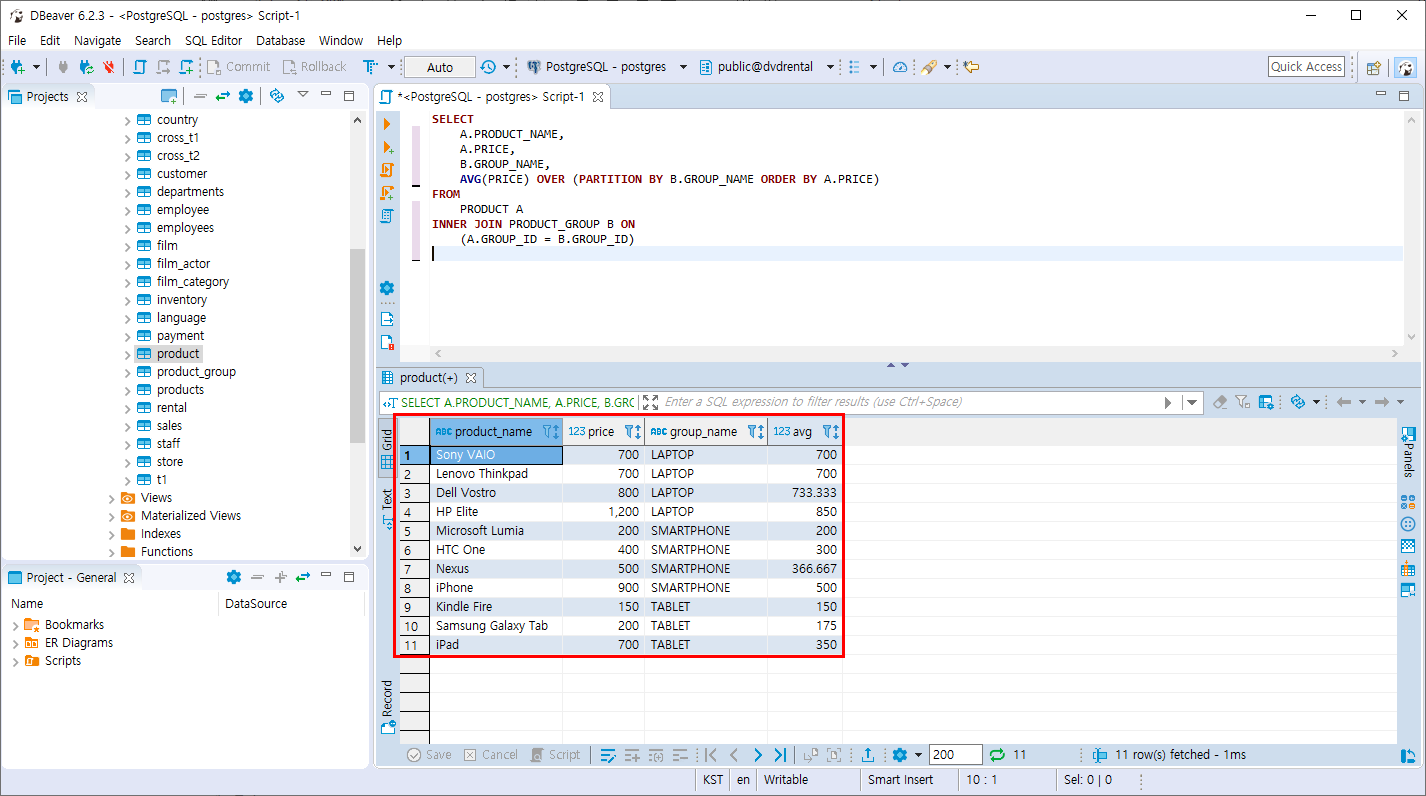Click Explain execution plan icon
This screenshot has width=1426, height=796.
click(387, 216)
